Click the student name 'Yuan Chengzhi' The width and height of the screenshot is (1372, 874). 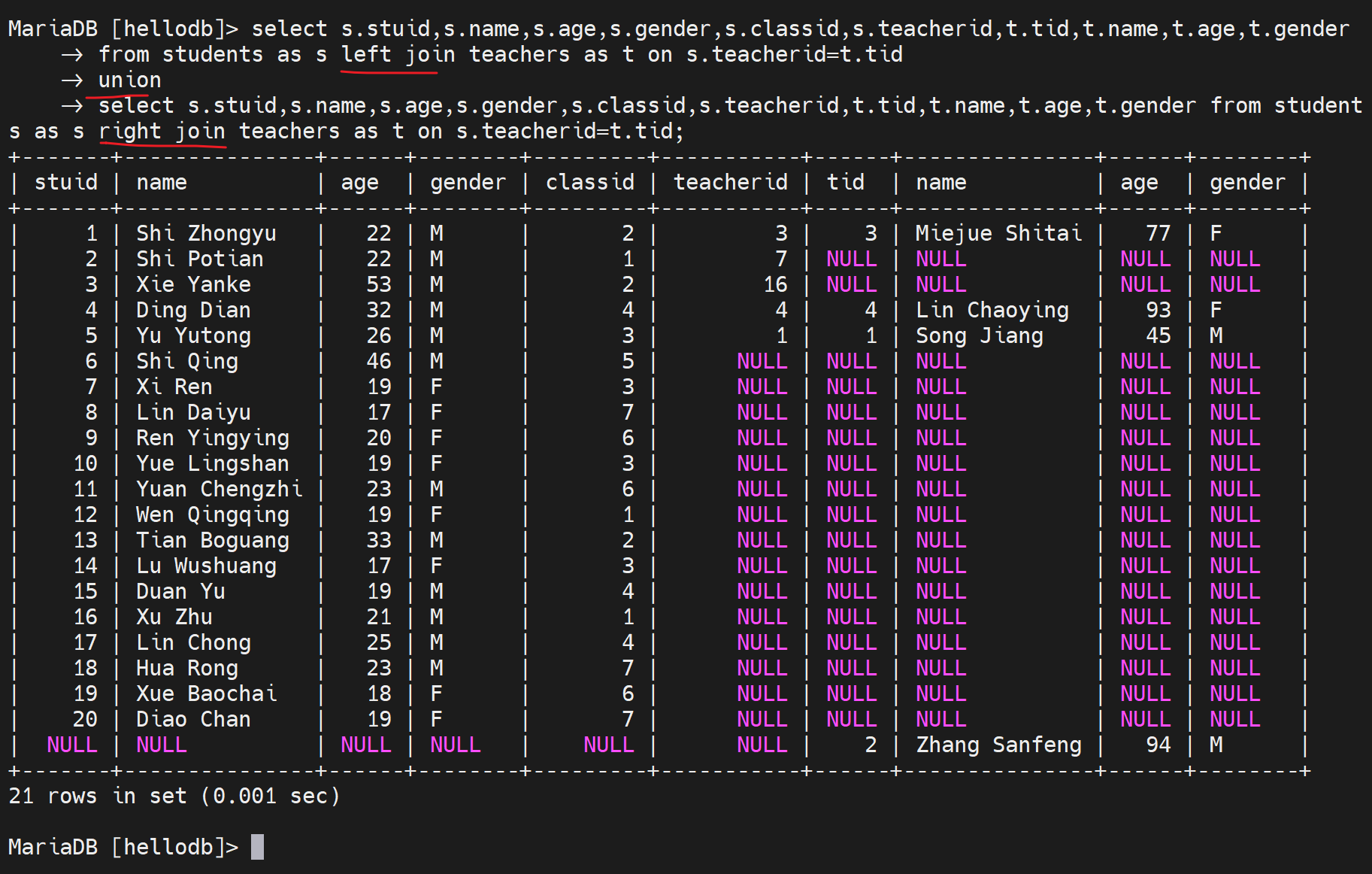tap(219, 490)
